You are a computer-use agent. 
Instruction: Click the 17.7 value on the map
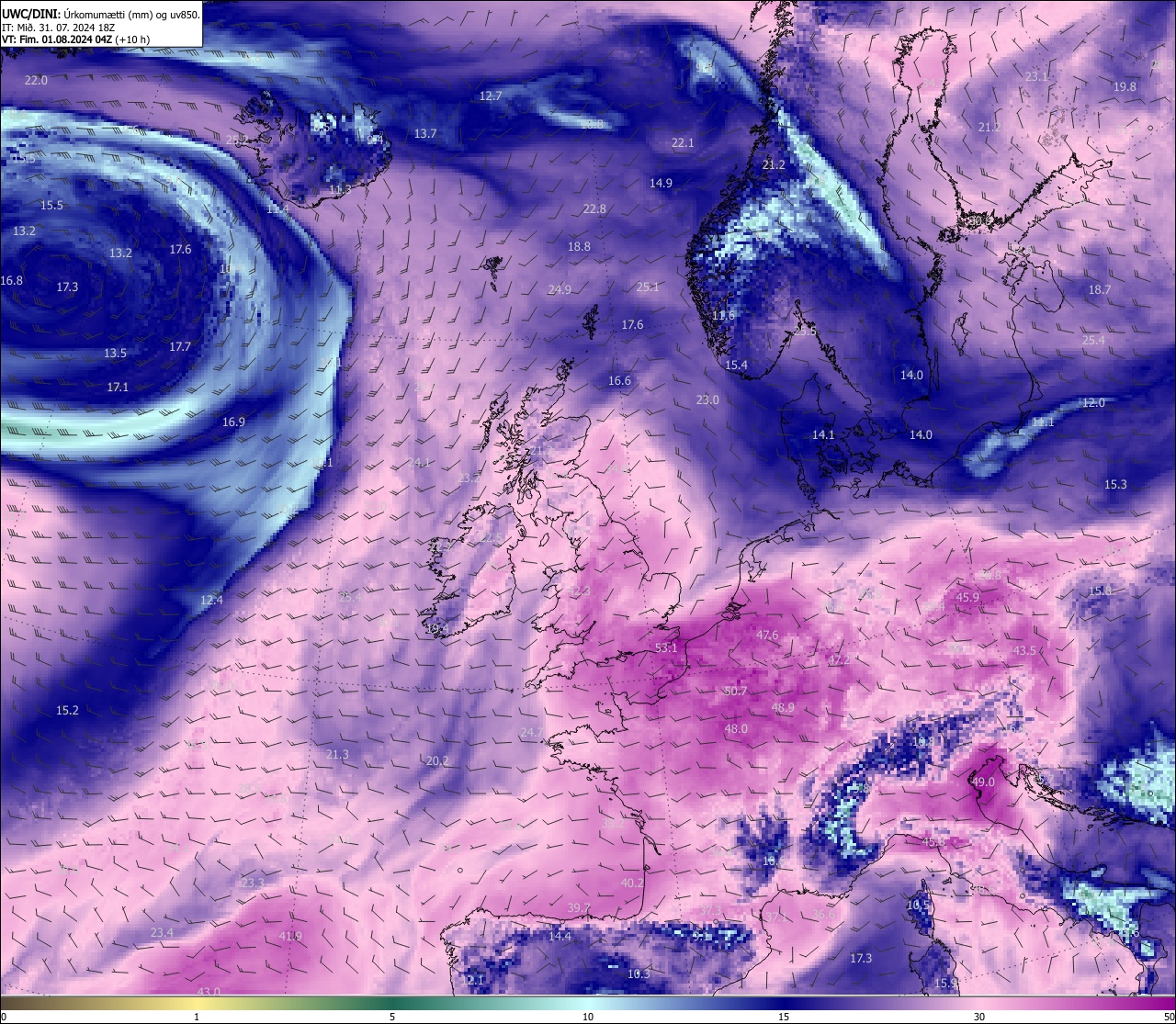click(179, 347)
